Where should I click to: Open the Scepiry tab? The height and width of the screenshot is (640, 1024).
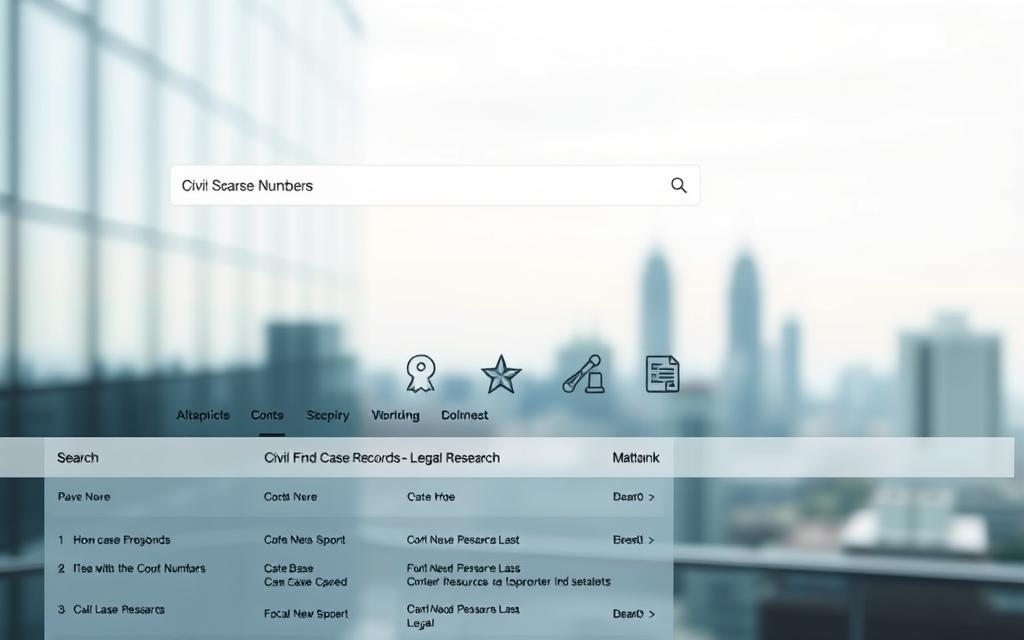click(328, 415)
